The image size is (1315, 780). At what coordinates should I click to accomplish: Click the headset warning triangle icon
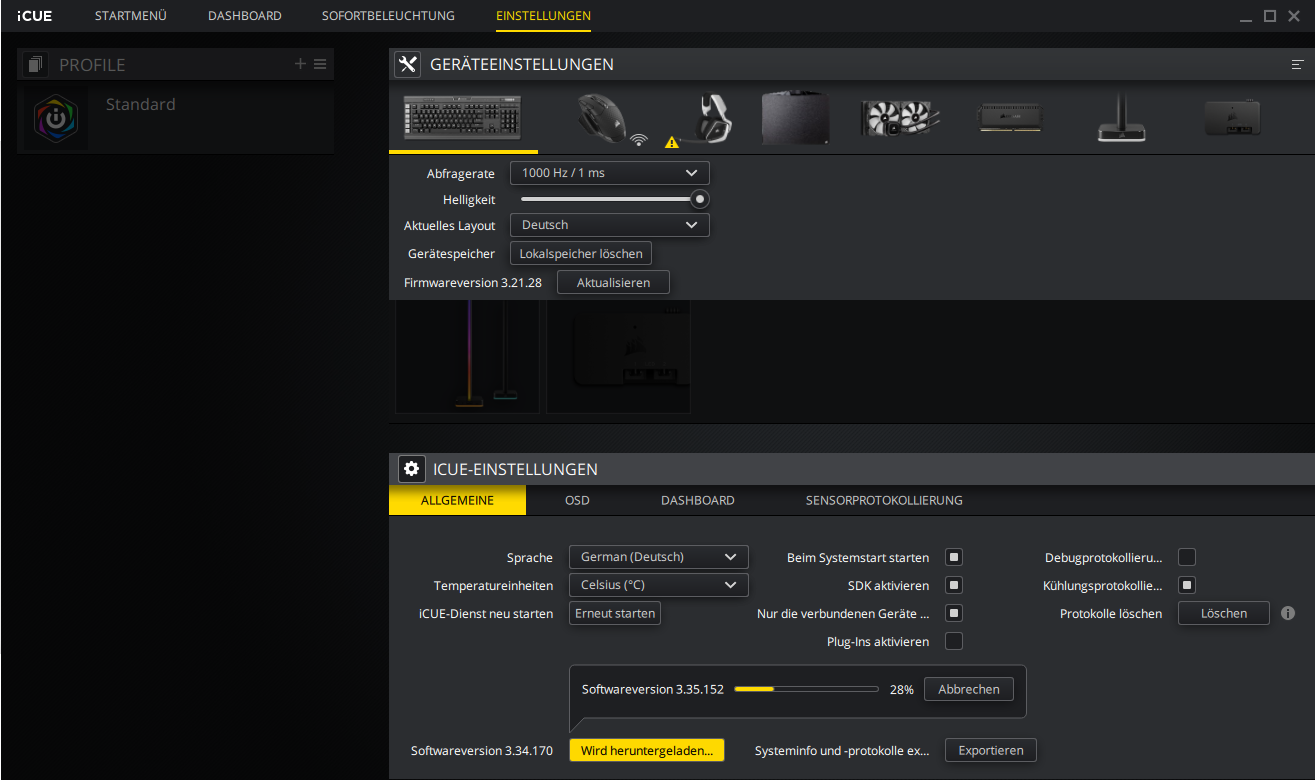point(672,142)
